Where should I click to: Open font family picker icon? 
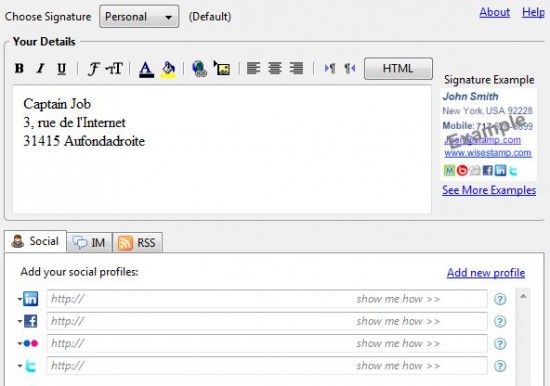point(94,68)
